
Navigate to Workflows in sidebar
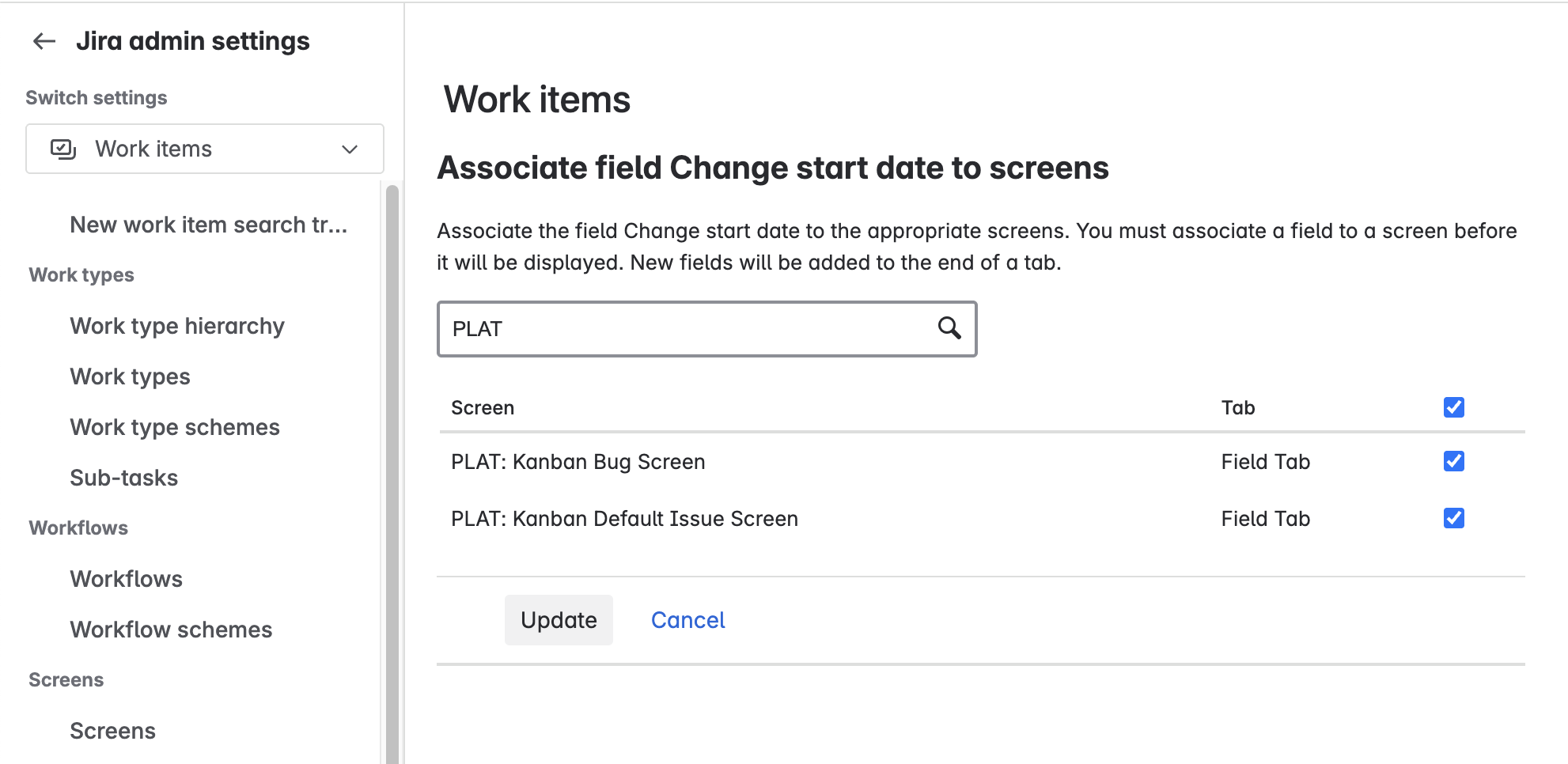[x=126, y=579]
